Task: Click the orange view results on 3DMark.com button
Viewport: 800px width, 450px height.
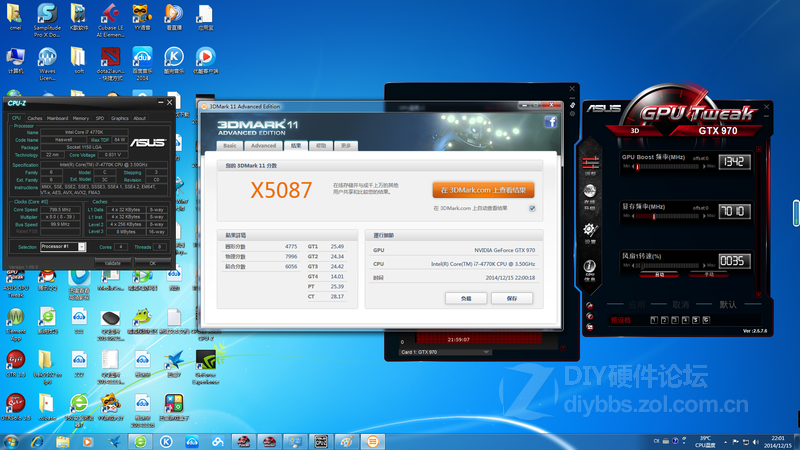Action: point(483,190)
